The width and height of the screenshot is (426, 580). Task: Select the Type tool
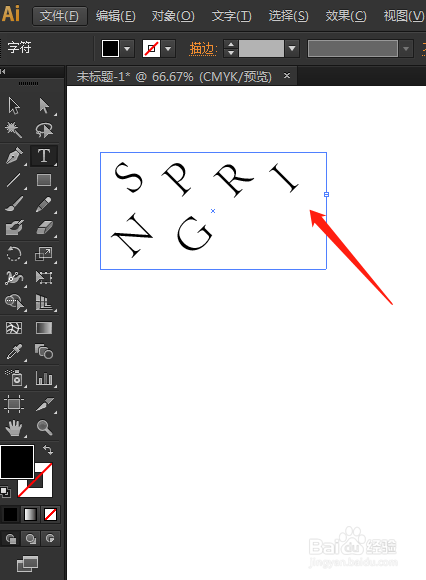(x=44, y=156)
